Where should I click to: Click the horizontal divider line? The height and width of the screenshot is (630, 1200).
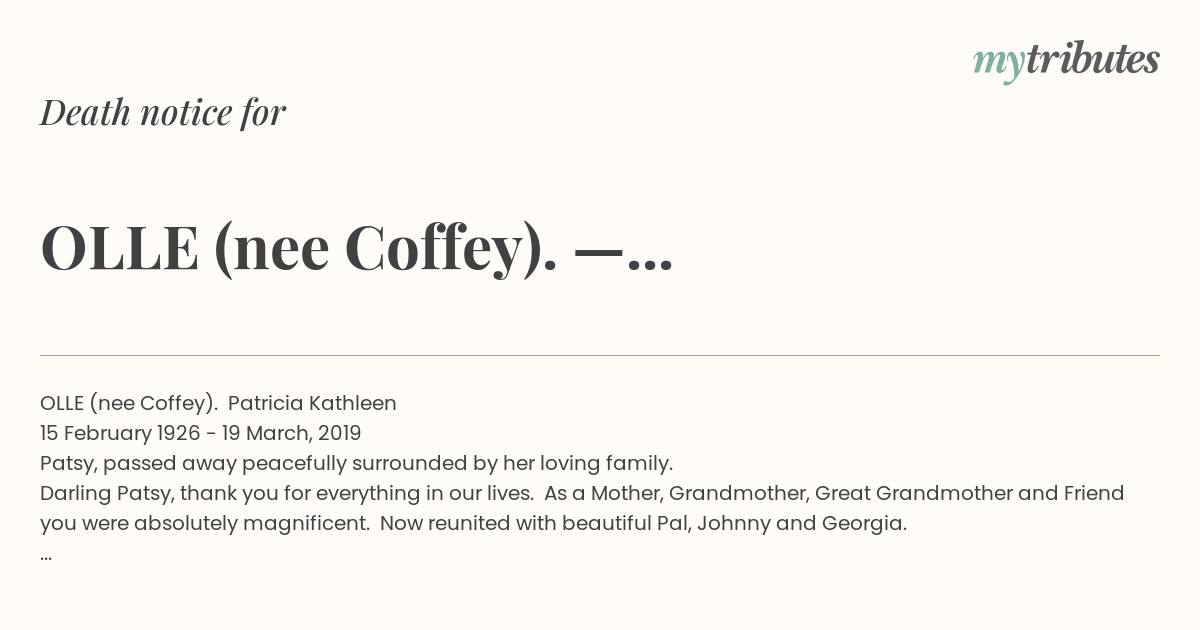(600, 355)
